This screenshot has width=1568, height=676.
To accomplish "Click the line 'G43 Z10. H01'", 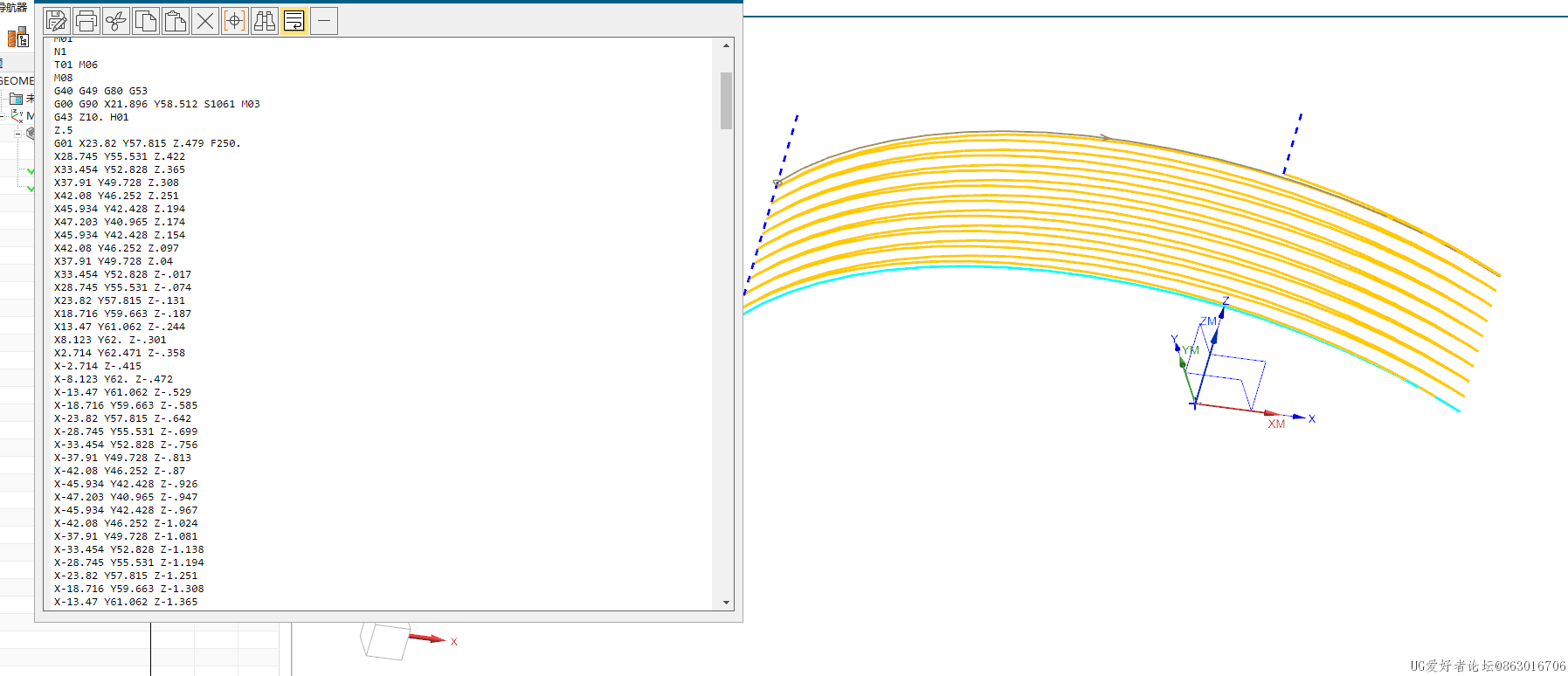I will click(x=91, y=117).
